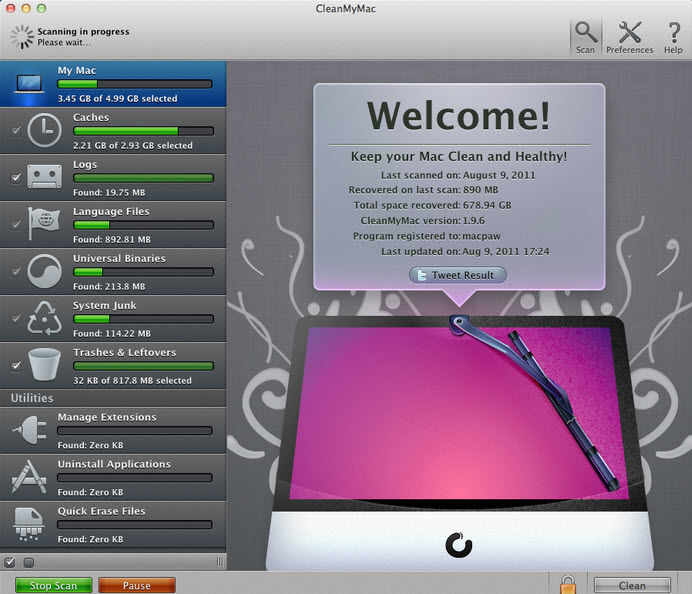
Task: Click the deselect-all box below the sidebar
Action: (x=29, y=563)
